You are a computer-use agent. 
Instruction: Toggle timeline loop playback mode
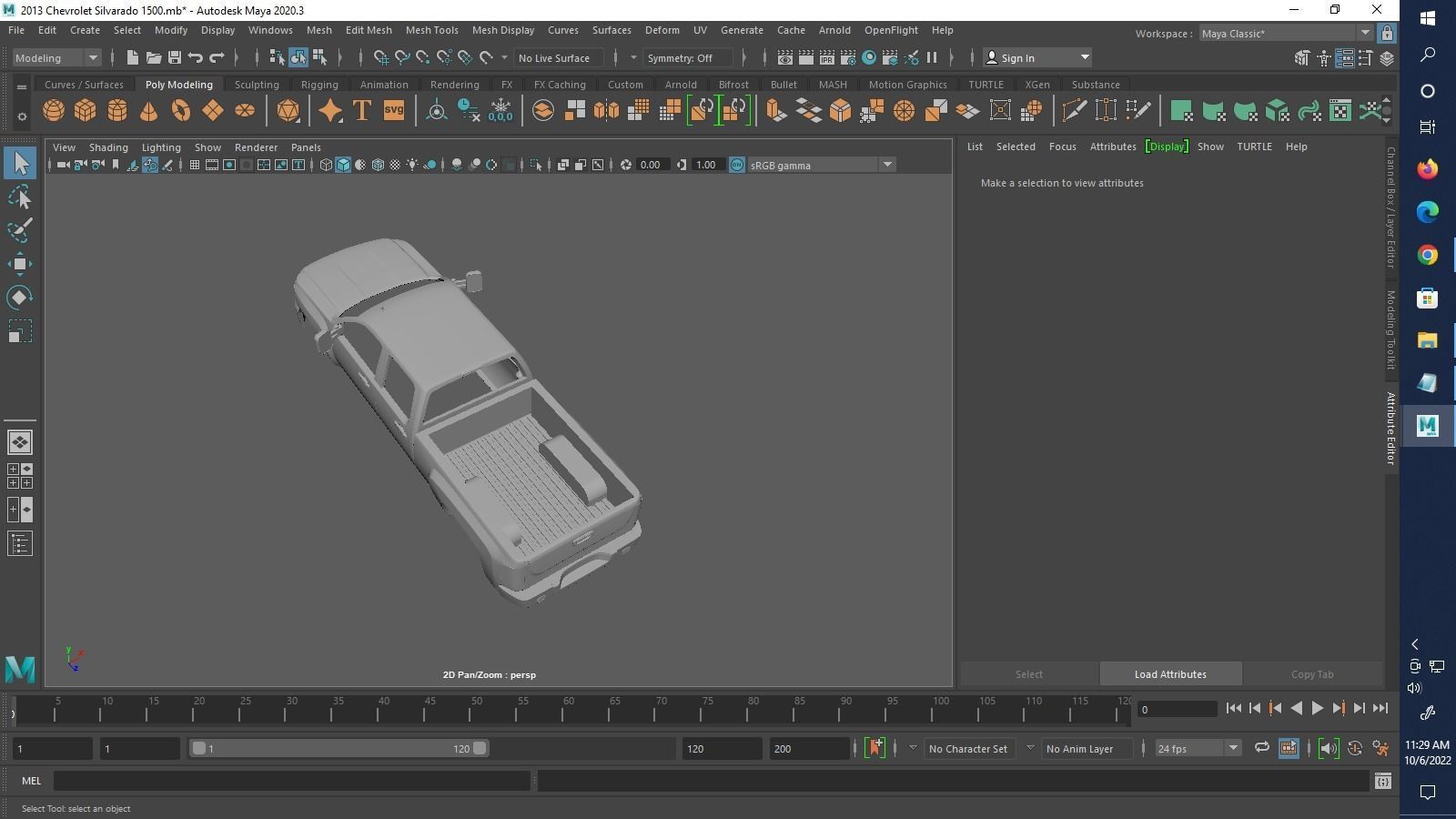coord(1261,748)
